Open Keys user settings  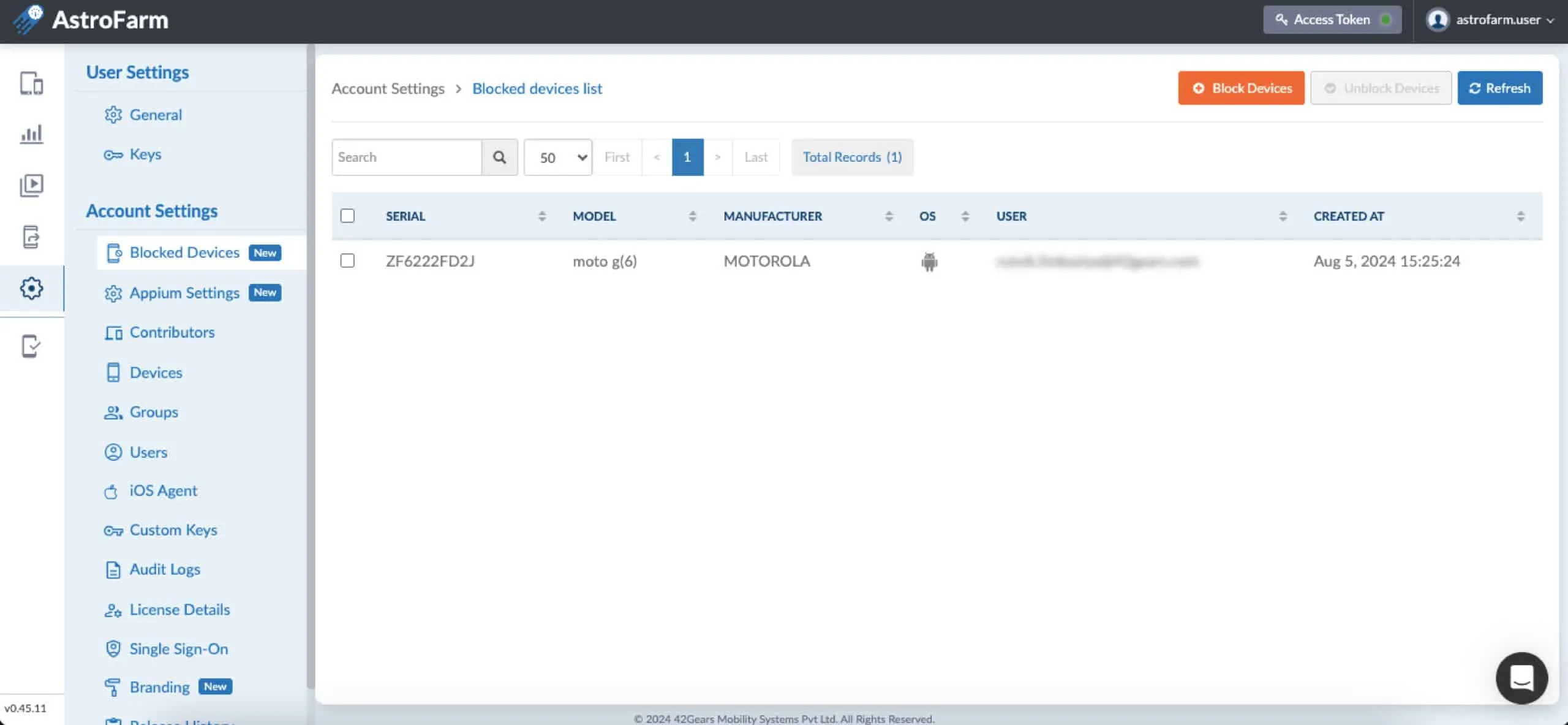132,154
